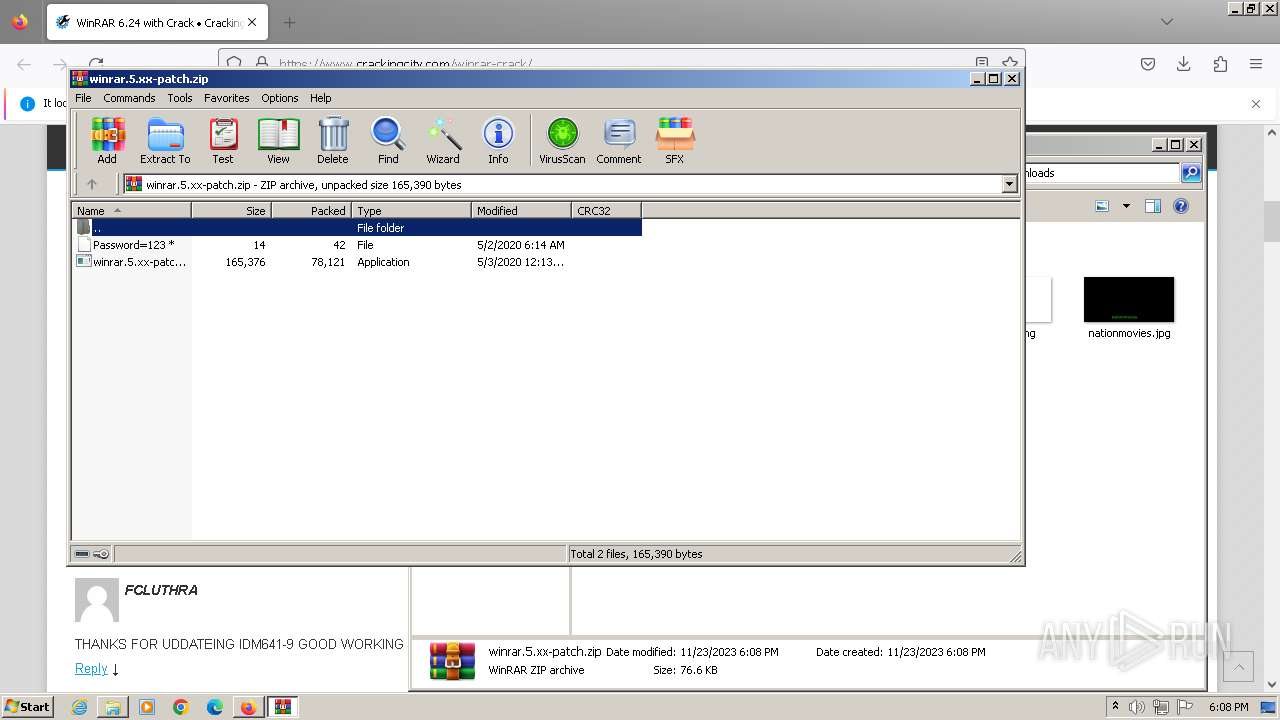Click the disk drive icon in WinRAR status bar

click(82, 554)
